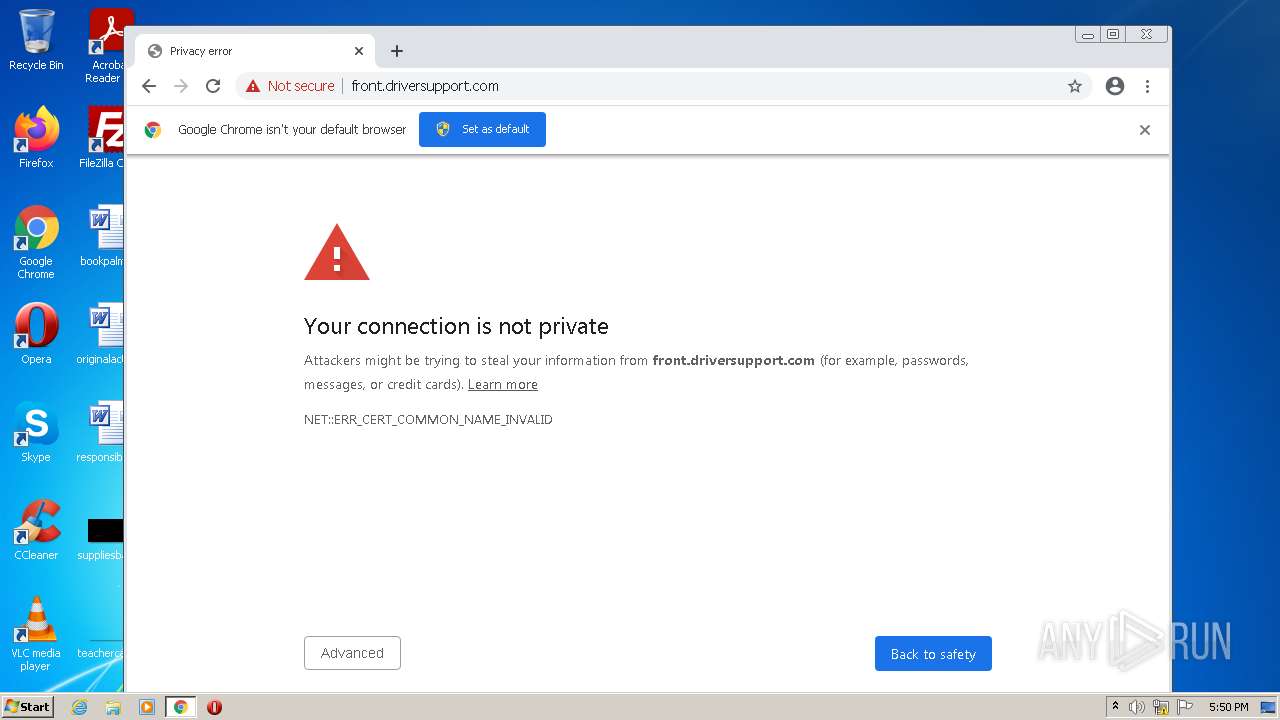Open Windows Explorer folder on taskbar
1280x720 pixels.
click(113, 707)
